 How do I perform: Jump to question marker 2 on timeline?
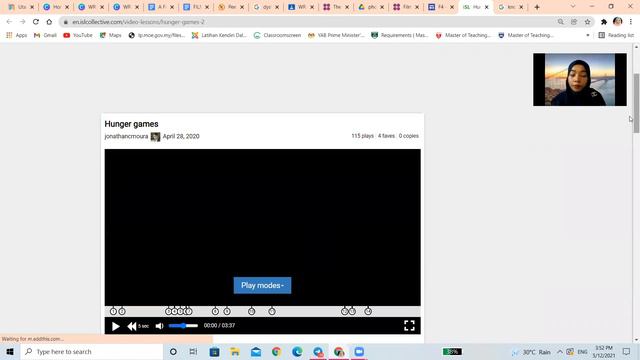pyautogui.click(x=122, y=311)
